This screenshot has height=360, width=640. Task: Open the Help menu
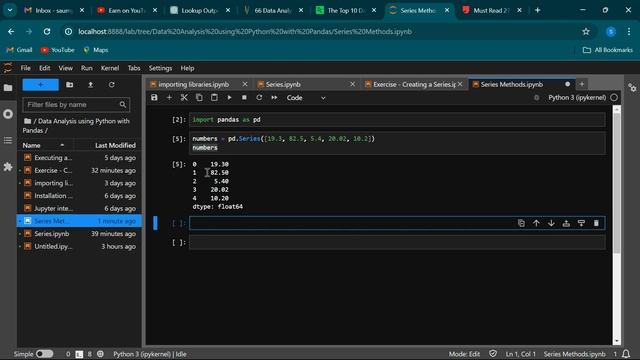187,68
